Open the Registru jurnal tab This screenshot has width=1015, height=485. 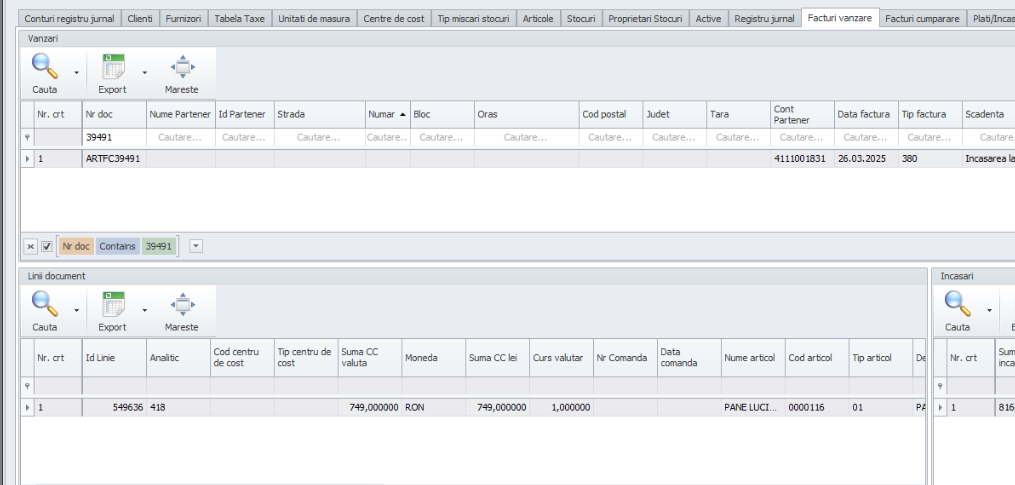click(764, 20)
